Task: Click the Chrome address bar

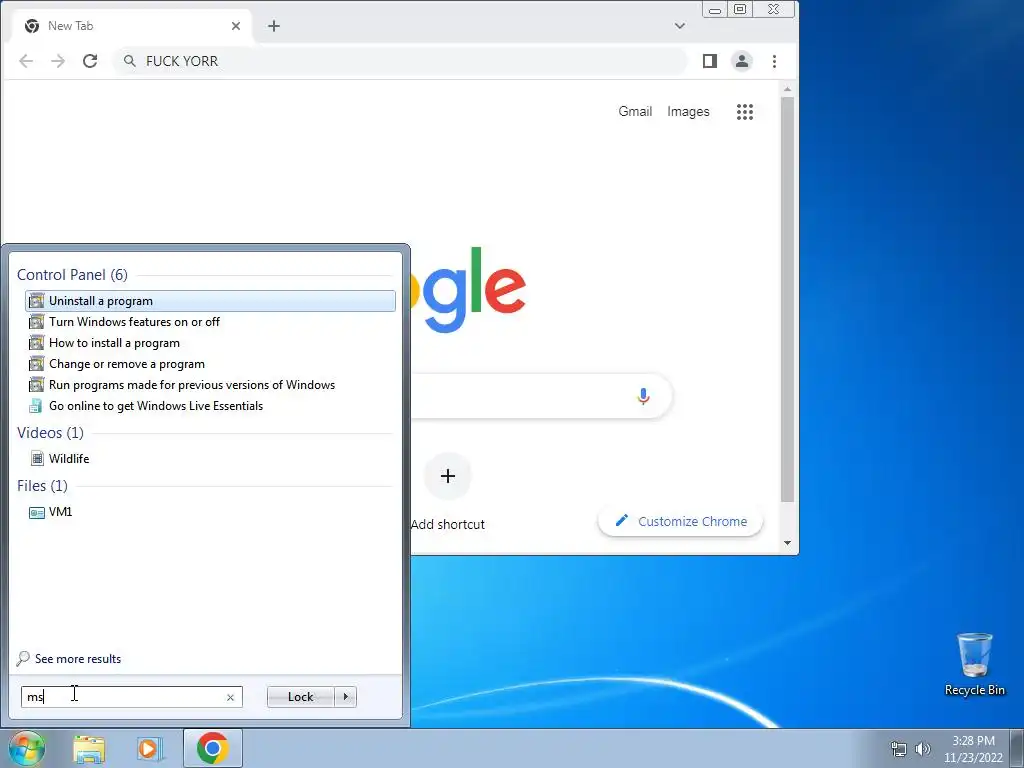Action: tap(401, 61)
